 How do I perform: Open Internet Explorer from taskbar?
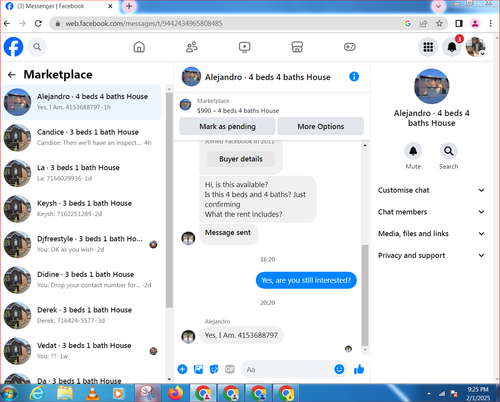click(37, 393)
